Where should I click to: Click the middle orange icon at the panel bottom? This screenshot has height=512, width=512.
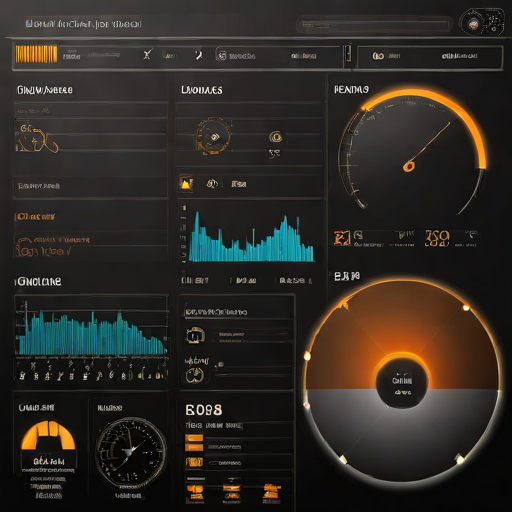(x=232, y=491)
